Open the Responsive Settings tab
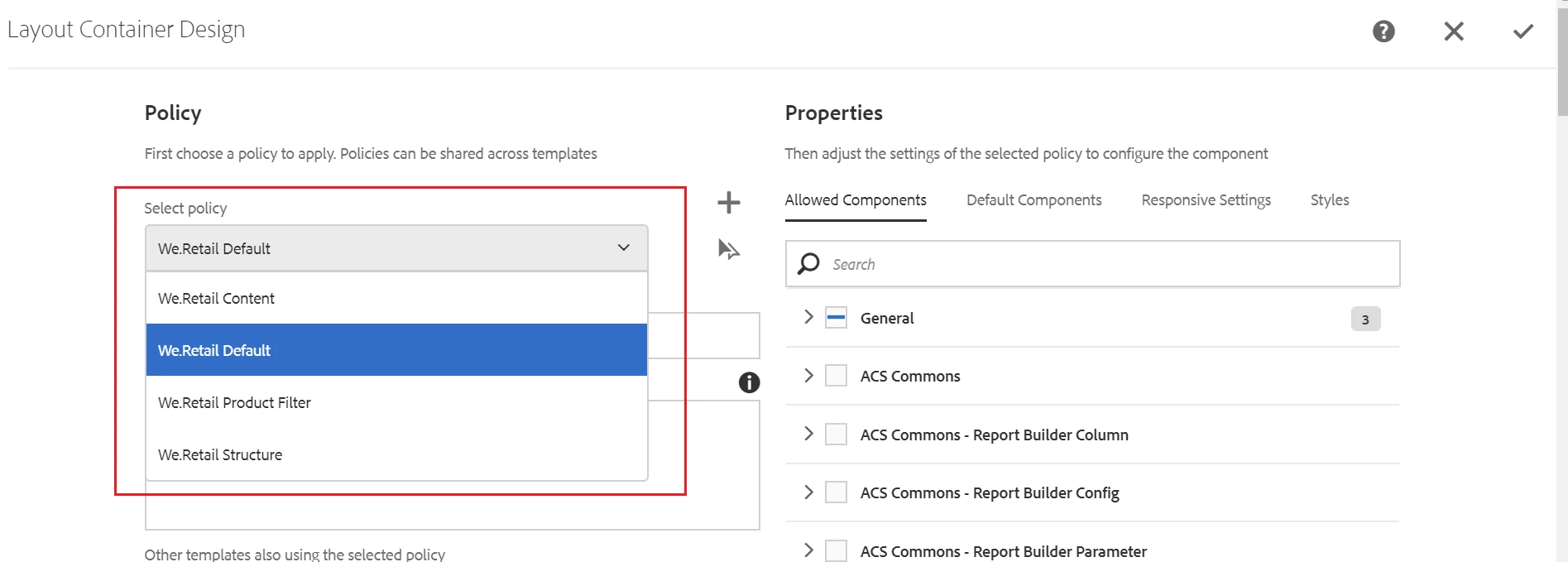Image resolution: width=1568 pixels, height=562 pixels. click(x=1206, y=200)
